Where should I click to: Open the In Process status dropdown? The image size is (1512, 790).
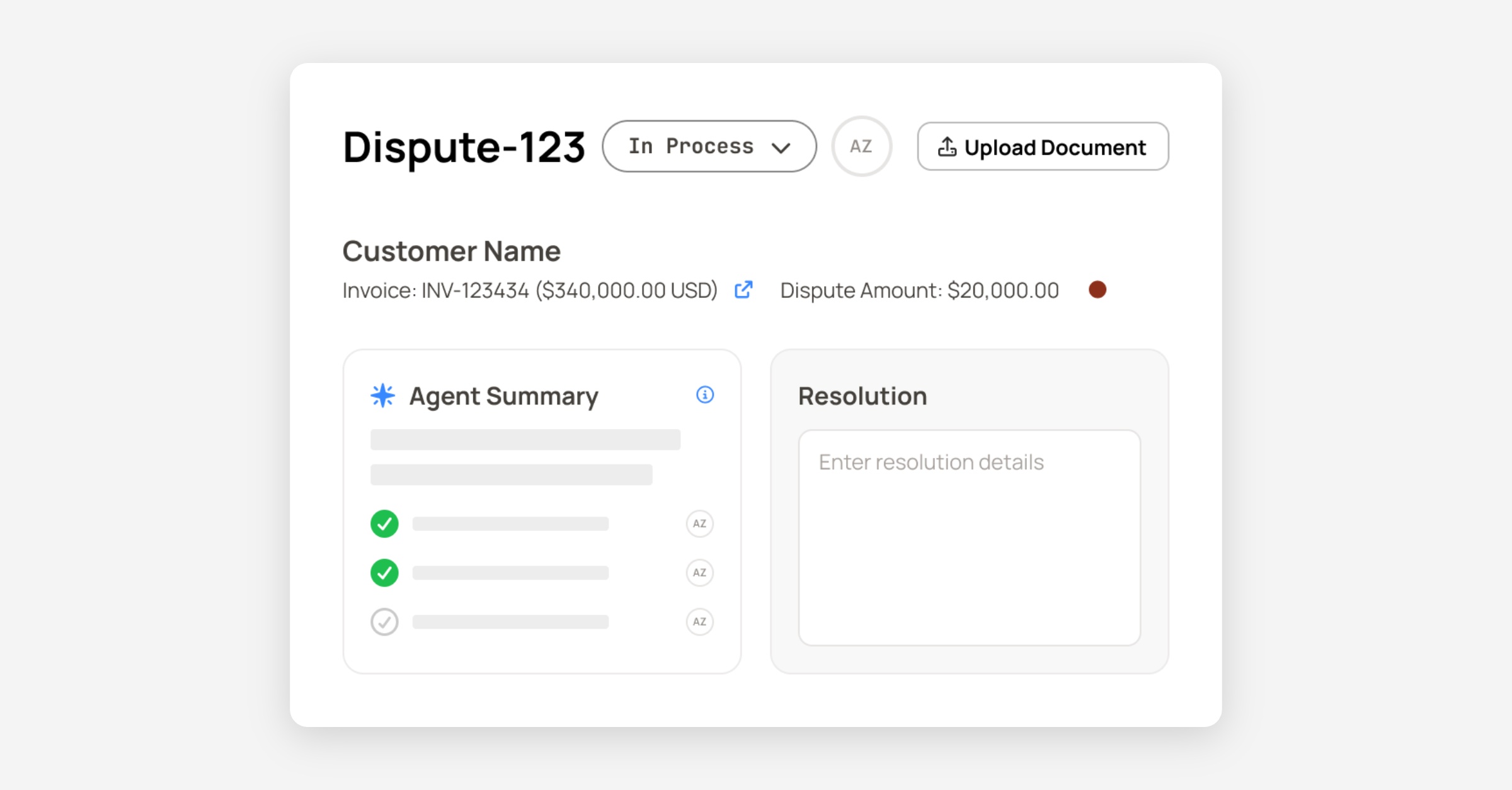691,146
